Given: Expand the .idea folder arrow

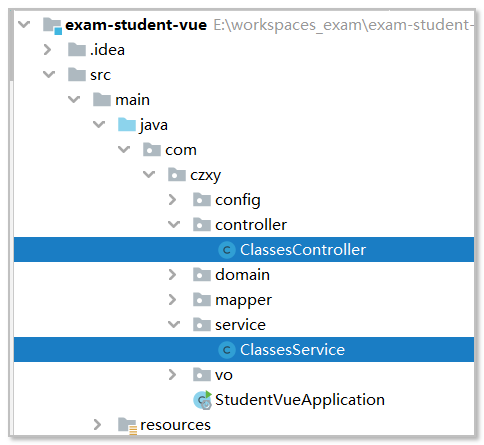Looking at the screenshot, I should [x=47, y=50].
